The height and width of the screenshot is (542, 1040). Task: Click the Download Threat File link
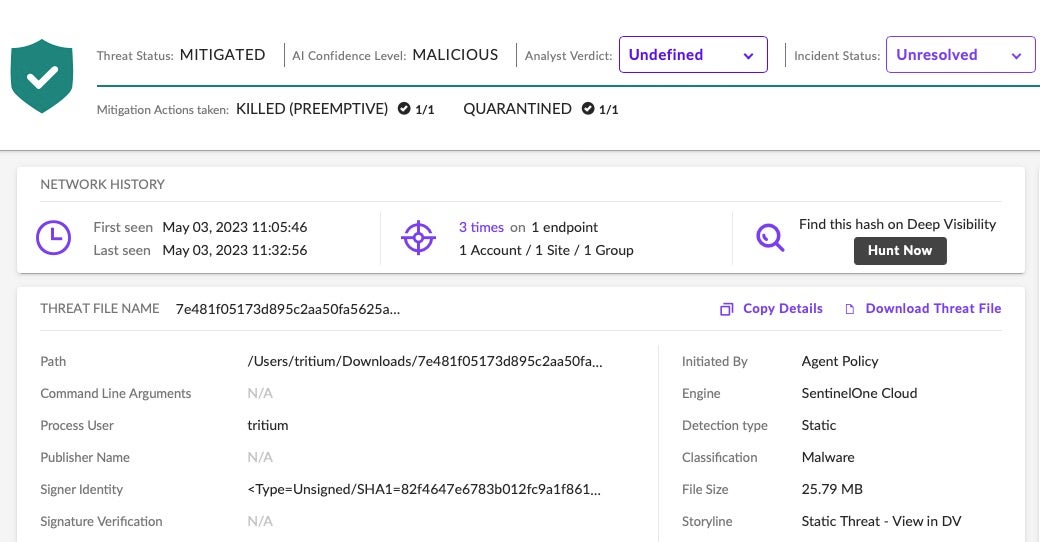coord(932,309)
